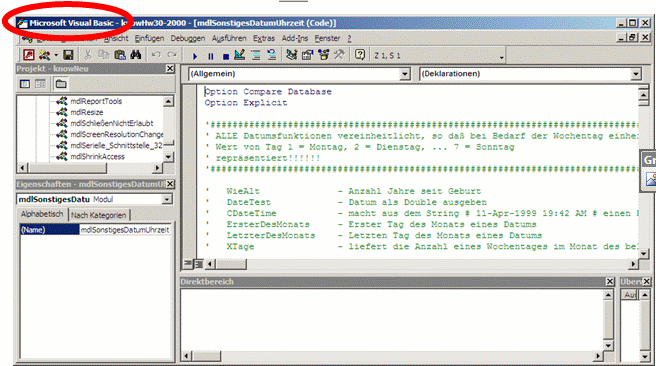Select mdlSerielle_Schnittstelle_32 module in tree
Screen dimensions: 656x366
coord(116,145)
